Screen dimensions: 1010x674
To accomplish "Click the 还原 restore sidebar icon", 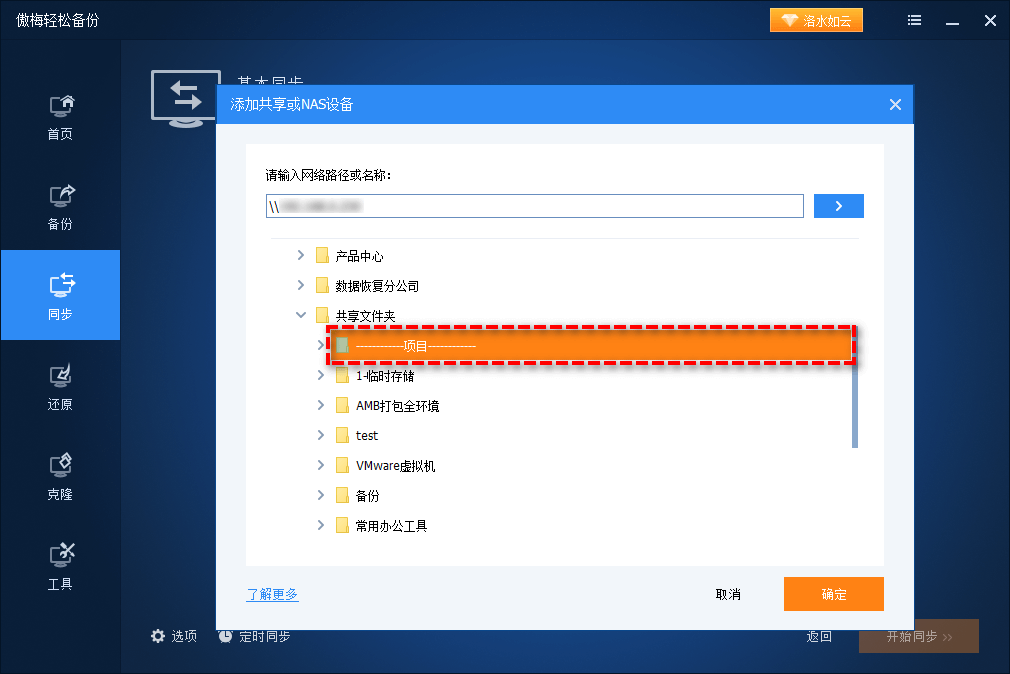I will (x=60, y=376).
